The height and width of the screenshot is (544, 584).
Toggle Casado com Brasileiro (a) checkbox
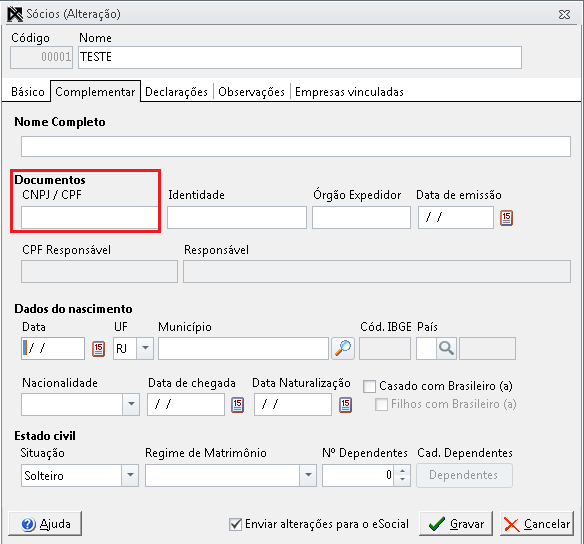tap(369, 386)
